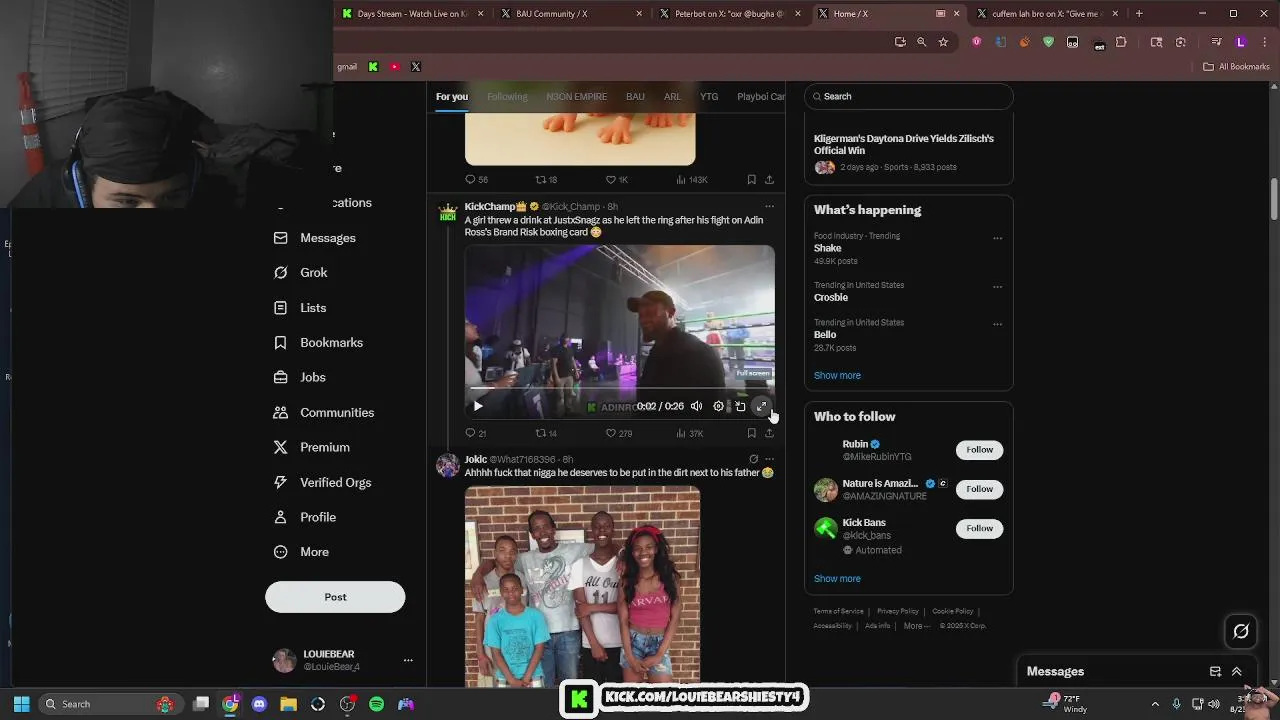
Task: Seek on the video progress bar
Action: [619, 388]
